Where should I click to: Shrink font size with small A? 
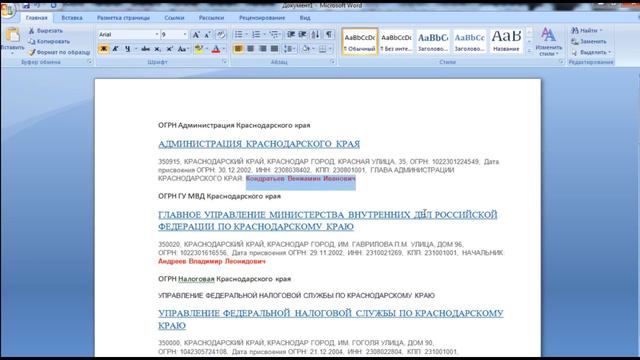click(208, 35)
